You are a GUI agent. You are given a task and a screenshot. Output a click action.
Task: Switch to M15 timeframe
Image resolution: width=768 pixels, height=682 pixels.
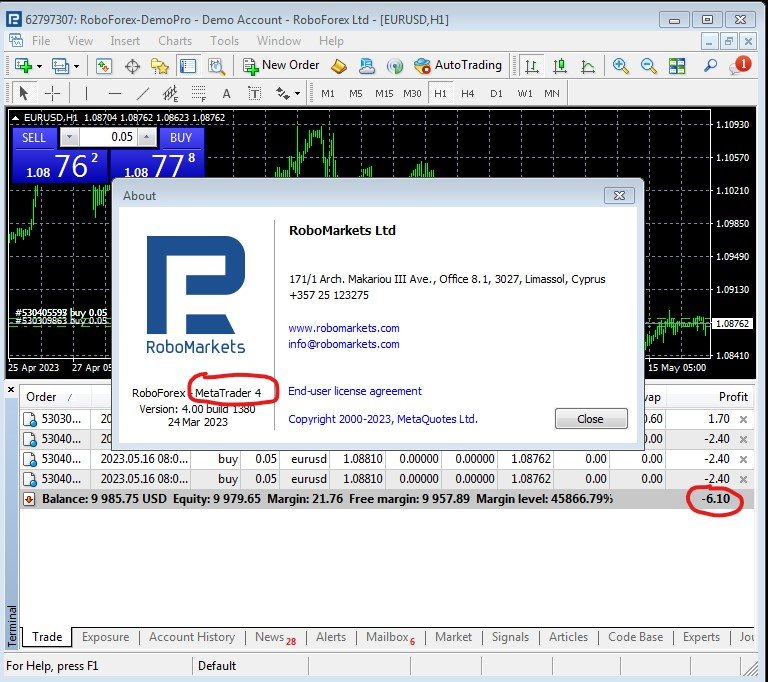384,93
